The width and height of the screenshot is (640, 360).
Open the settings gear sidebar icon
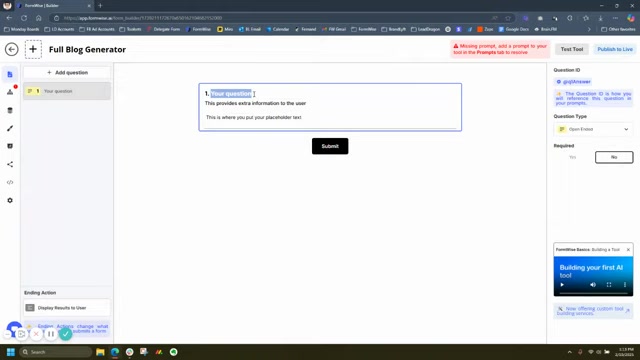10,200
